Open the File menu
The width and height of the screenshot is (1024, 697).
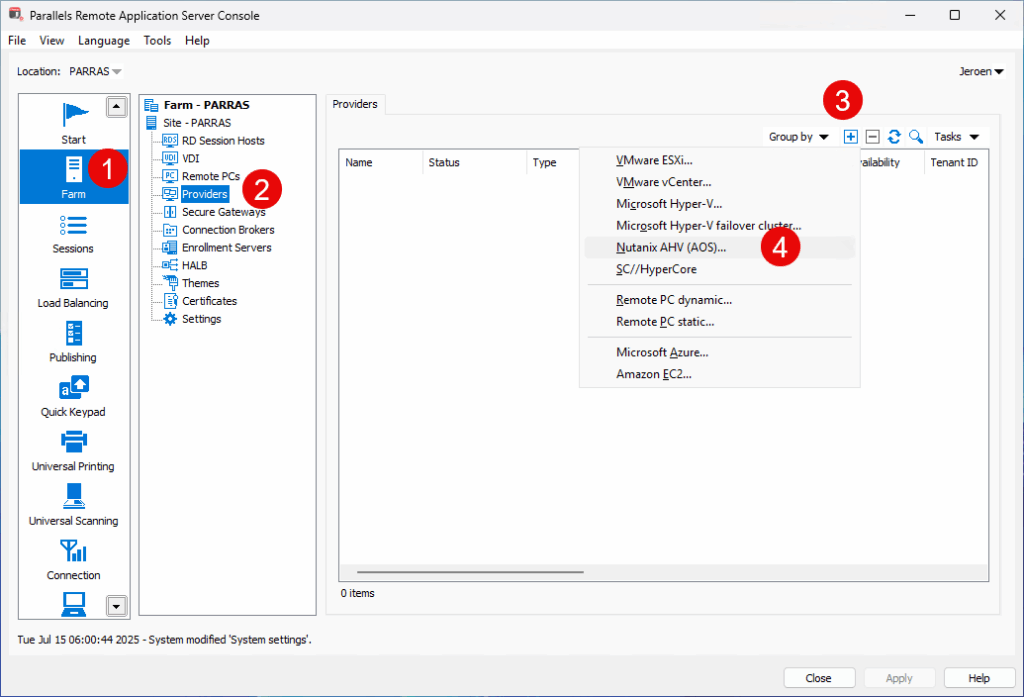point(17,41)
